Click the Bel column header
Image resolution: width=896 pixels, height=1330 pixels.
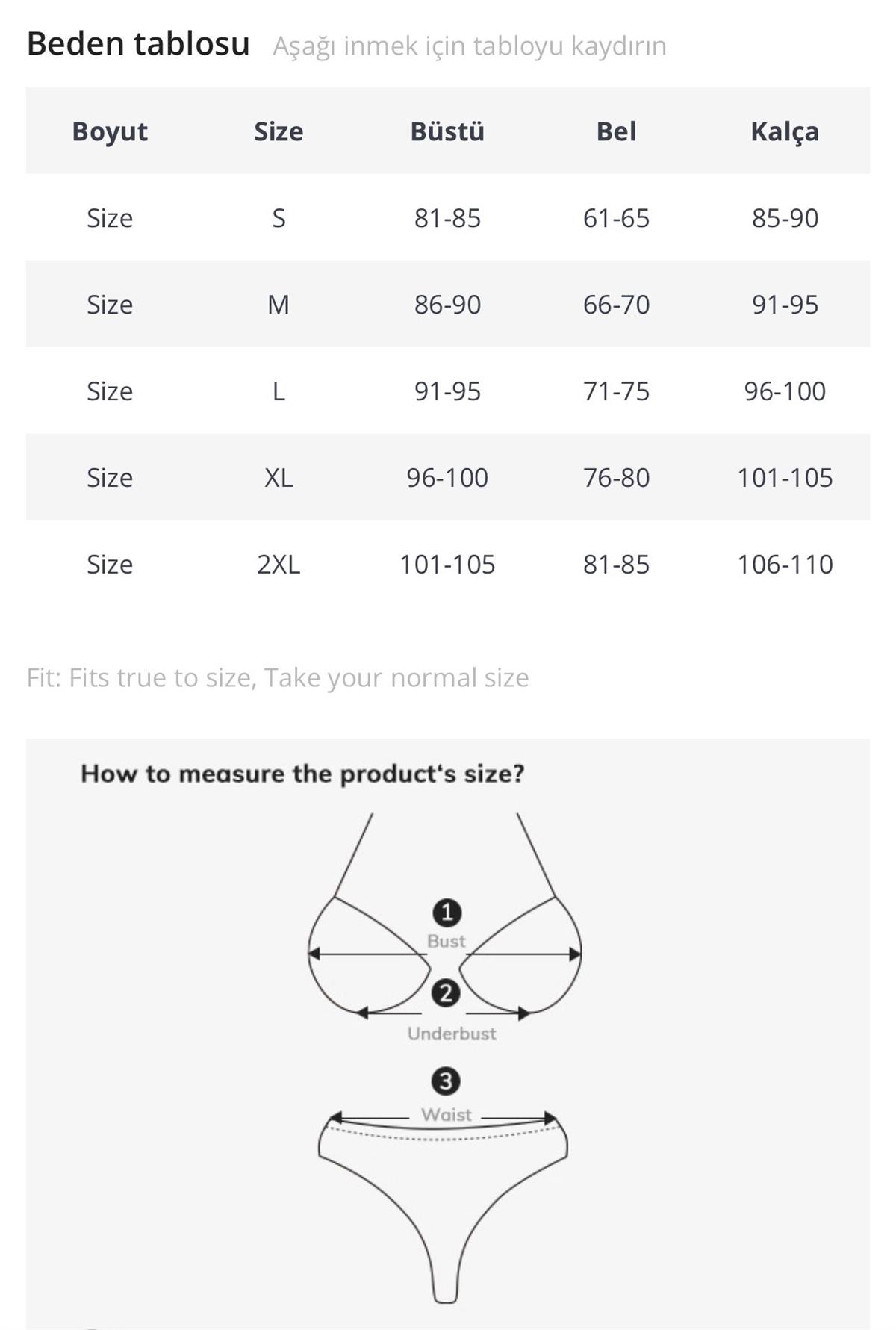click(x=616, y=131)
